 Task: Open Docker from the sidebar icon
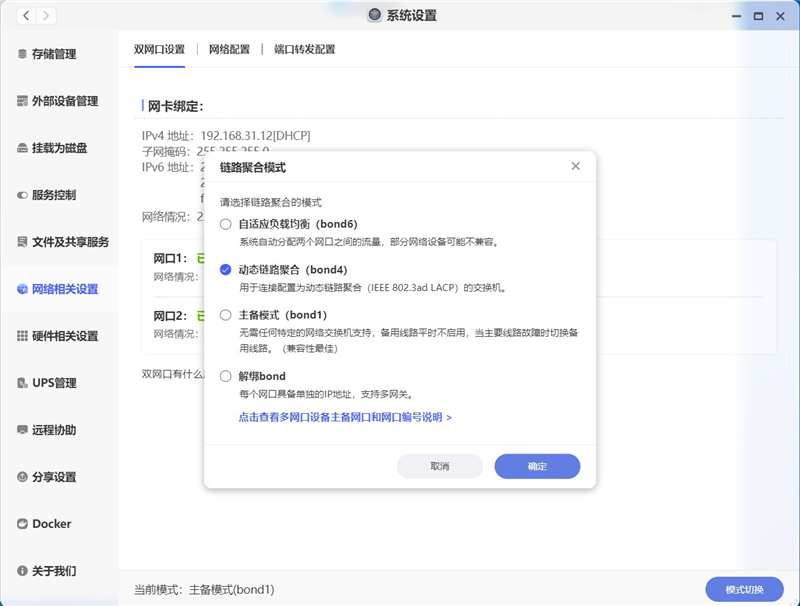click(22, 524)
